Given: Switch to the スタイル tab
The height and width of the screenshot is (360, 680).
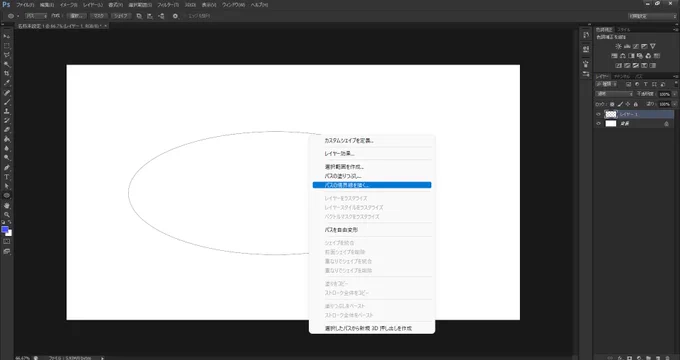Looking at the screenshot, I should coord(623,29).
